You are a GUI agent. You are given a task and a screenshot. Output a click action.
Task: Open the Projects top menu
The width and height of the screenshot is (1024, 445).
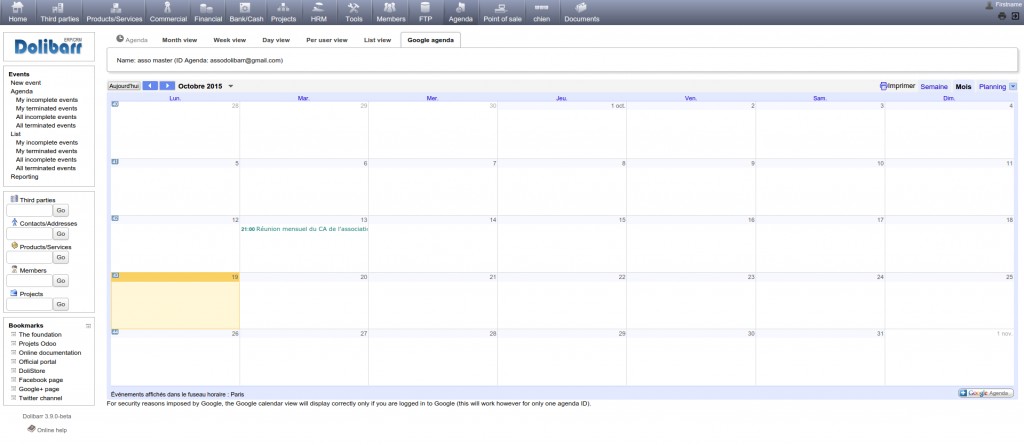click(283, 12)
